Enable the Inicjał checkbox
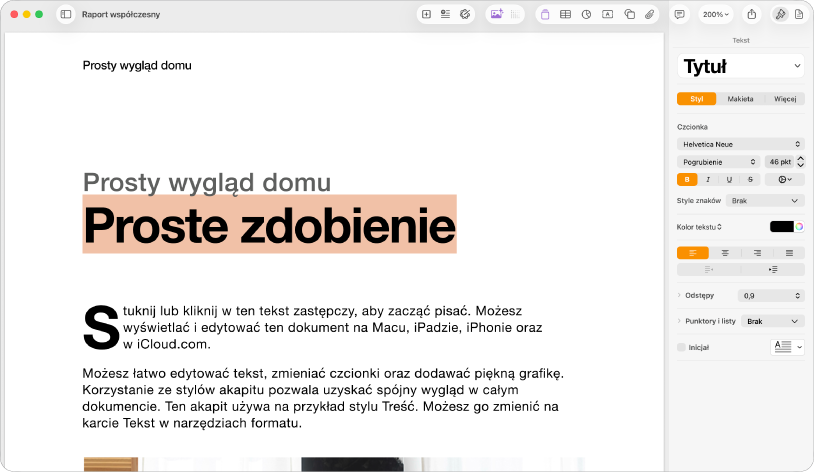This screenshot has height=473, width=814. 681,347
